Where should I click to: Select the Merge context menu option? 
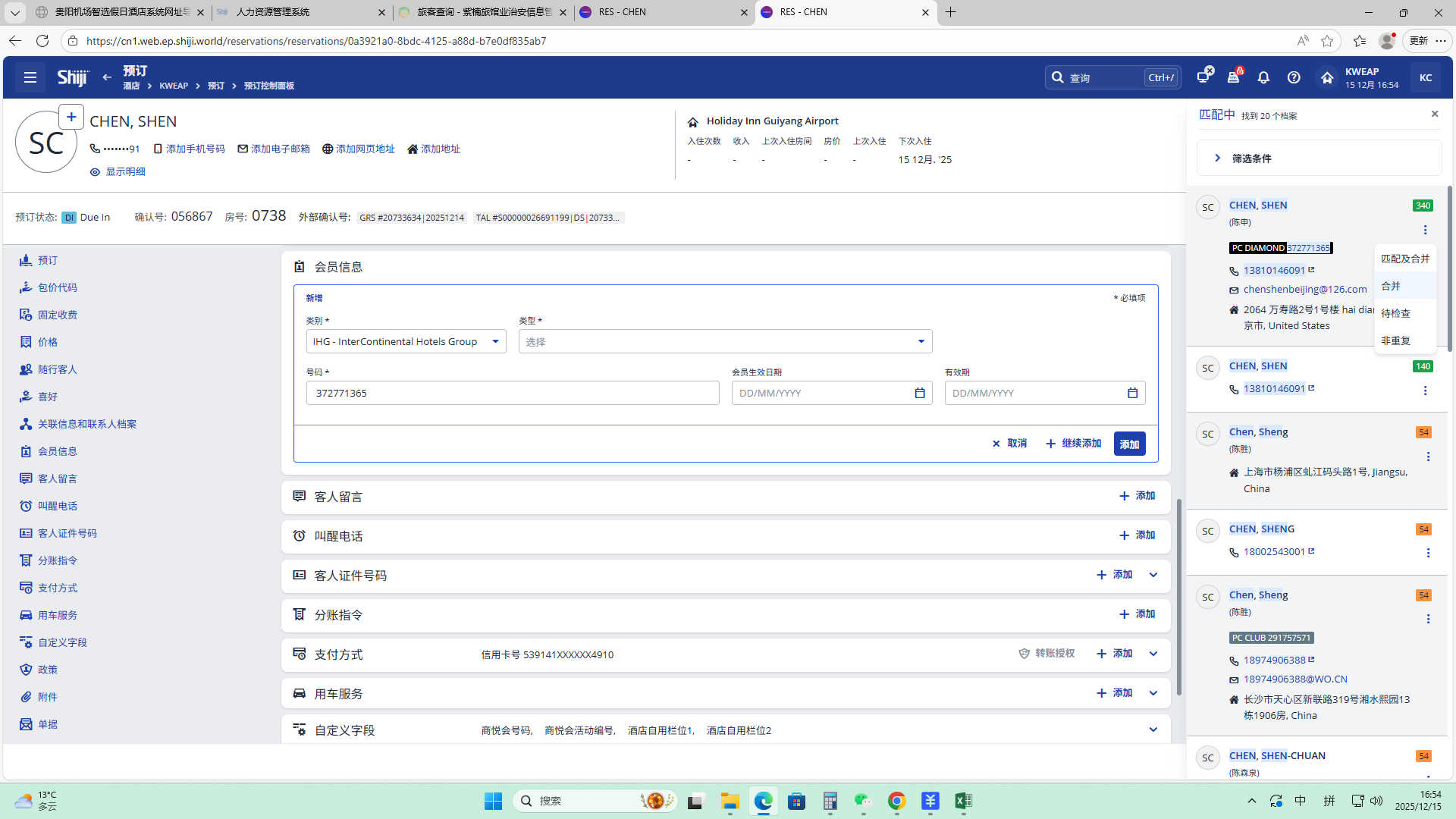click(x=1391, y=286)
